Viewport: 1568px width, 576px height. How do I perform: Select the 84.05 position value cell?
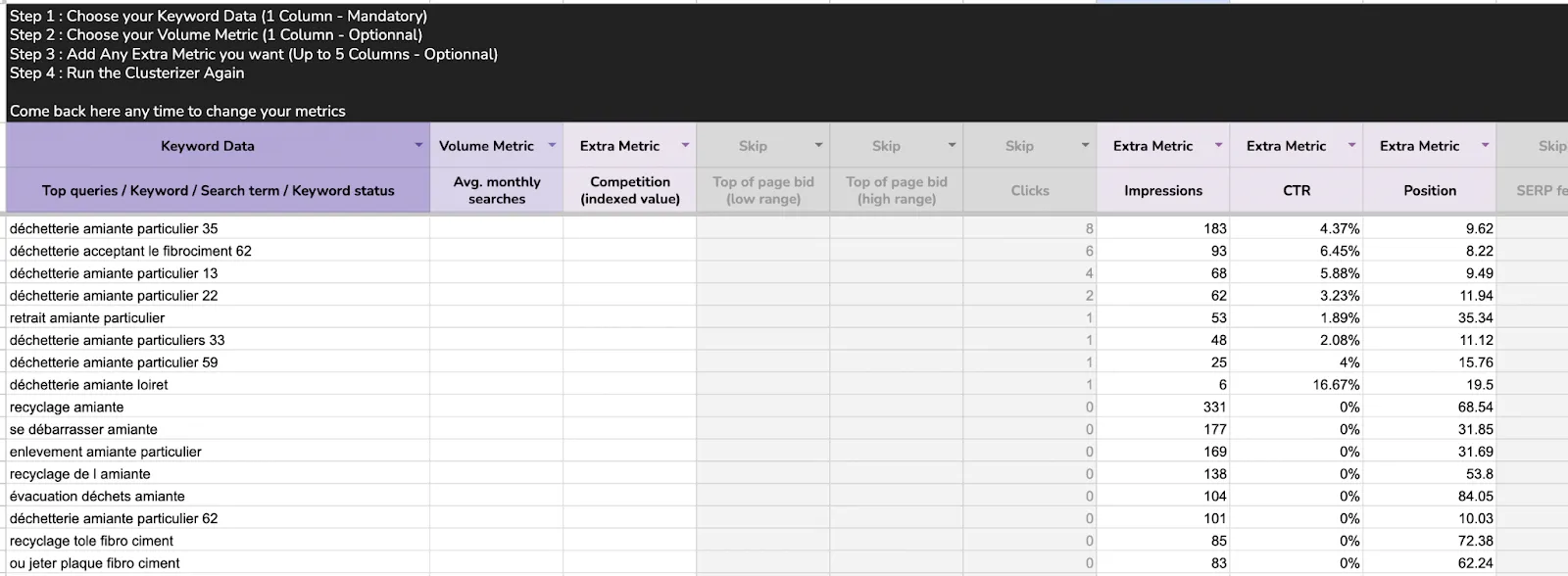pos(1475,497)
